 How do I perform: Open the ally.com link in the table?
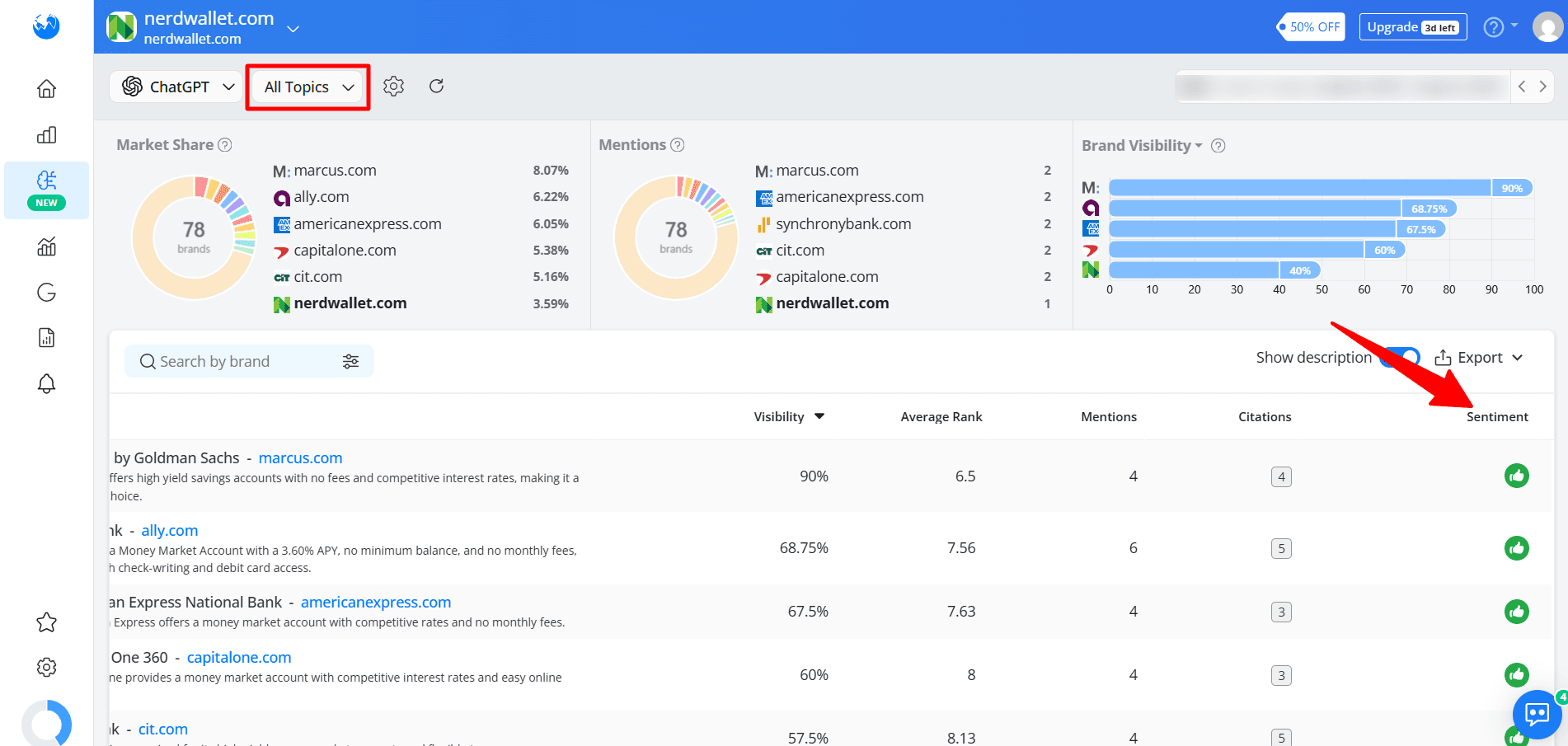click(170, 531)
